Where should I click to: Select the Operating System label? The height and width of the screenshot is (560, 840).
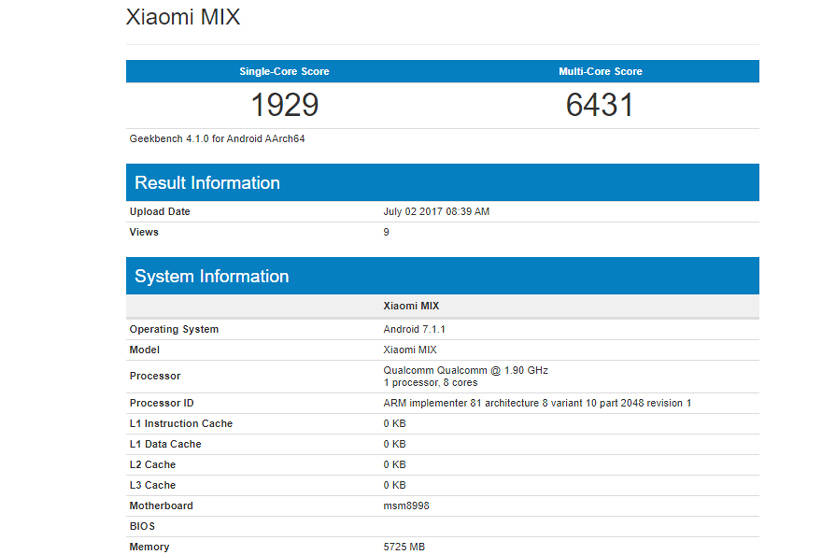pos(174,329)
